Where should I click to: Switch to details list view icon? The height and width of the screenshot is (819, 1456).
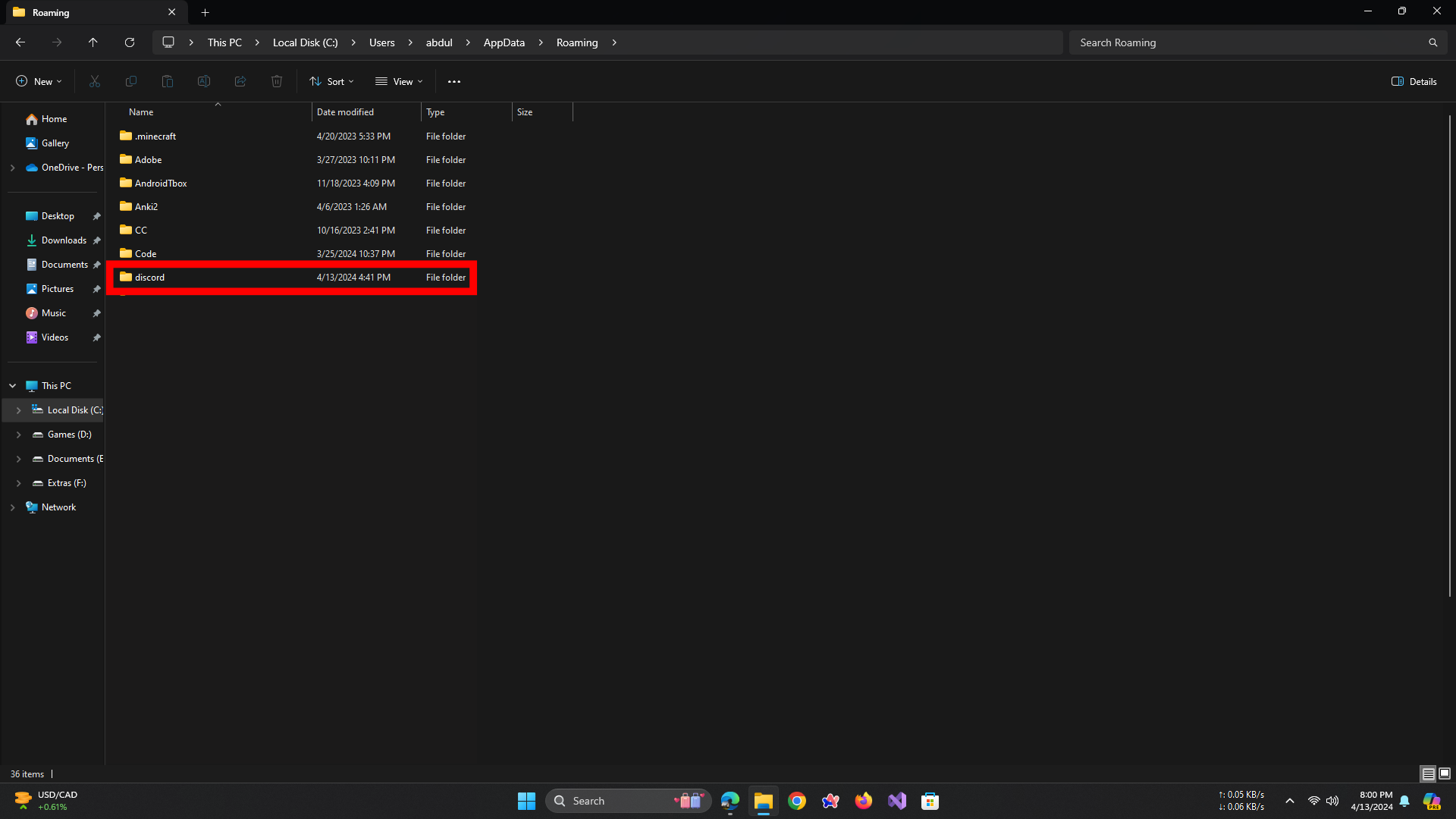(1428, 773)
